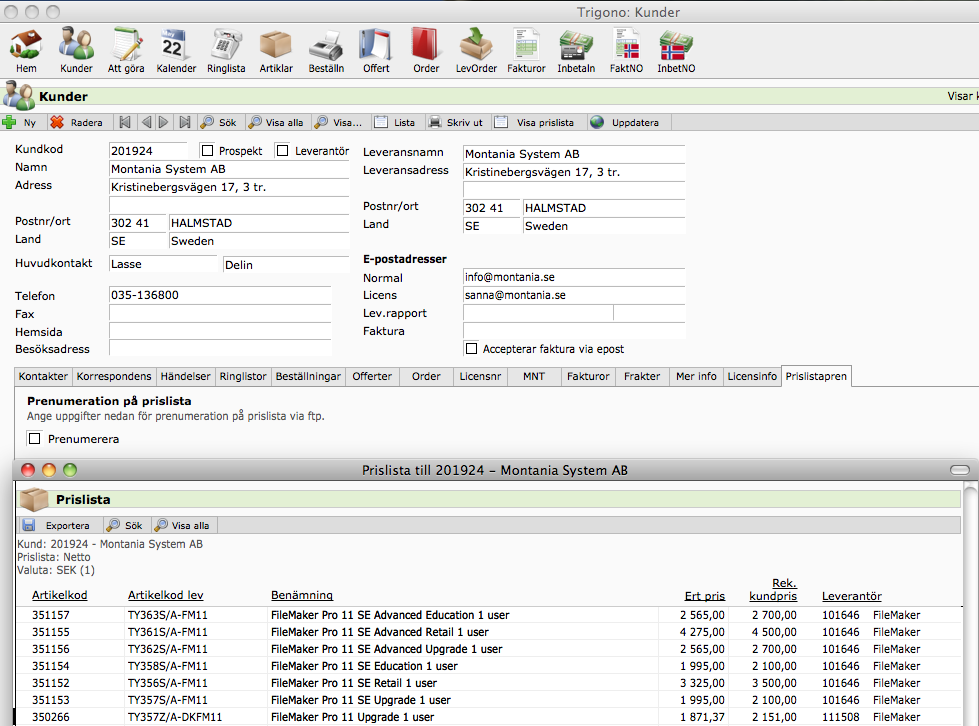The width and height of the screenshot is (979, 726).
Task: Go to the previous customer record
Action: (146, 122)
